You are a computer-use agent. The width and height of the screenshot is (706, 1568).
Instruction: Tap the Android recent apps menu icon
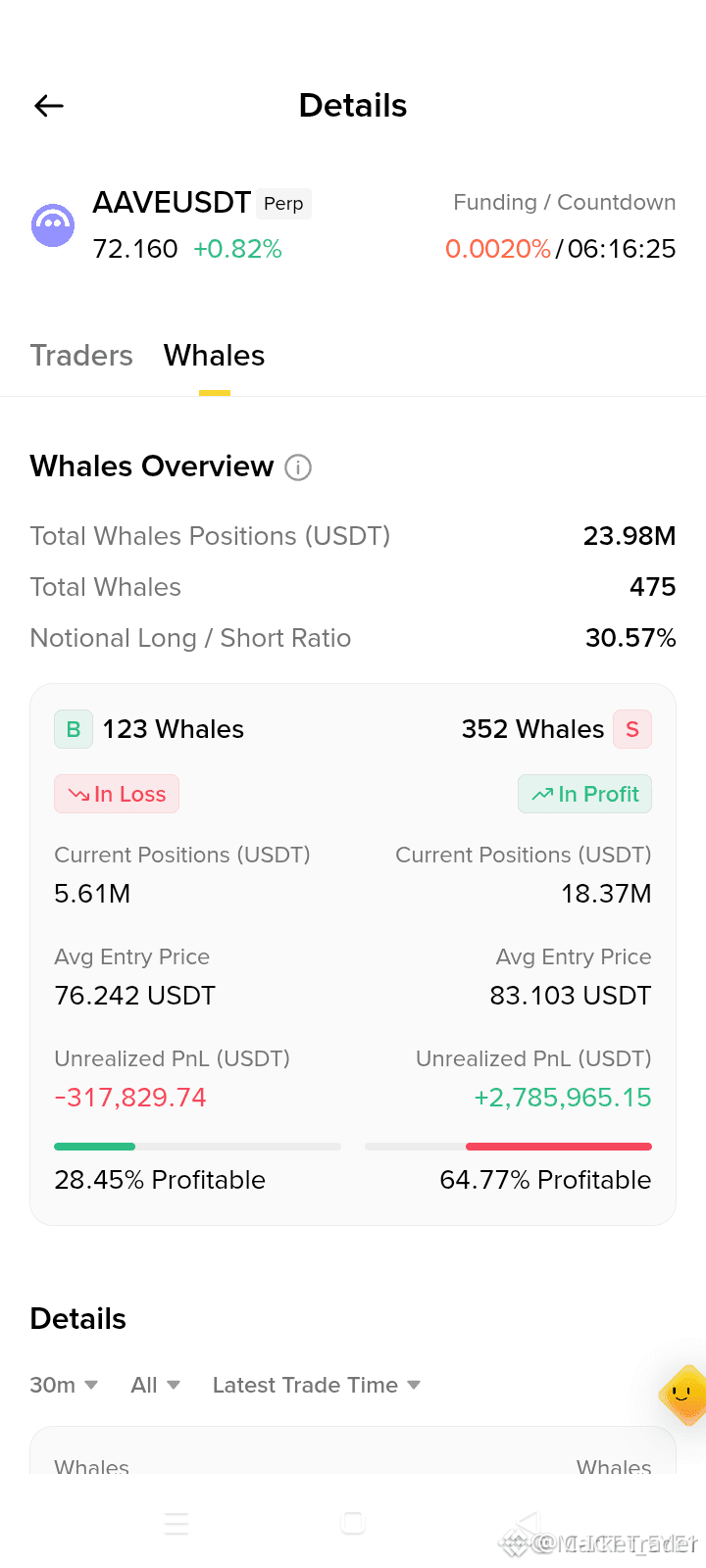click(176, 1523)
